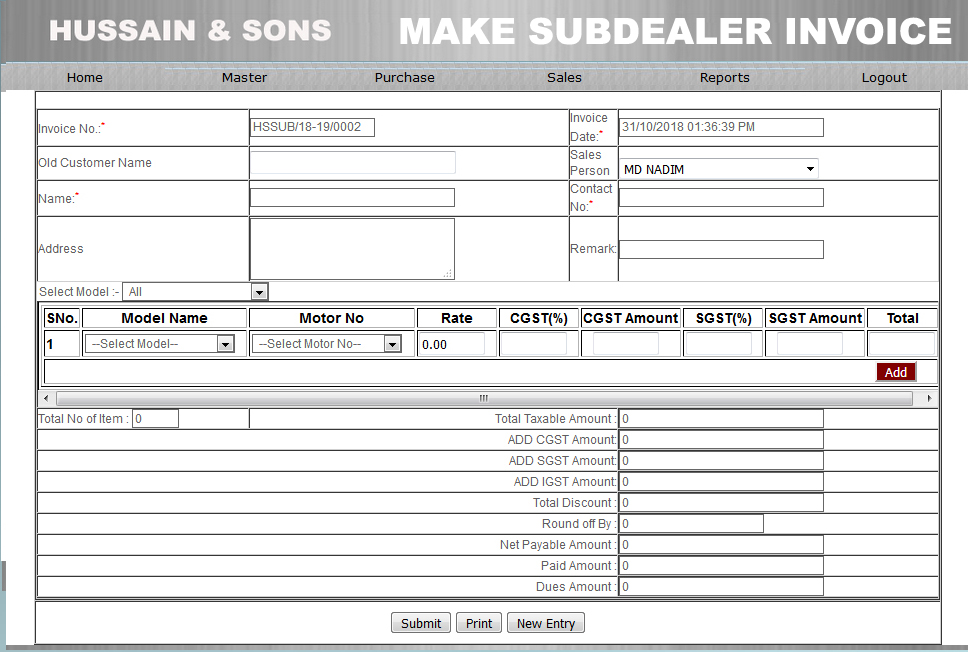Click the right arrow of horizontal scrollbar
Image resolution: width=968 pixels, height=652 pixels.
(930, 398)
